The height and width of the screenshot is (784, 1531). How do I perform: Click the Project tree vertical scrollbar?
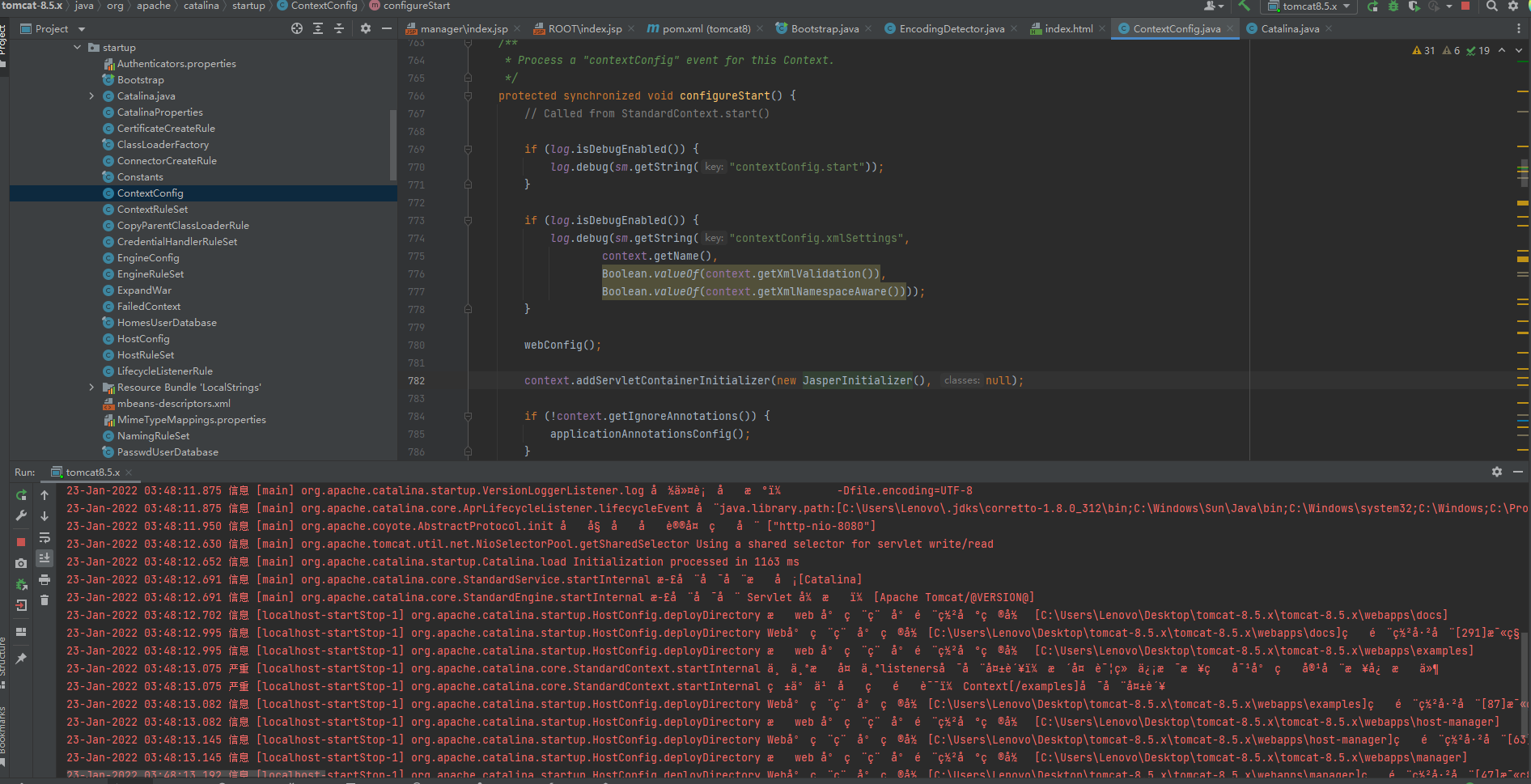click(393, 146)
